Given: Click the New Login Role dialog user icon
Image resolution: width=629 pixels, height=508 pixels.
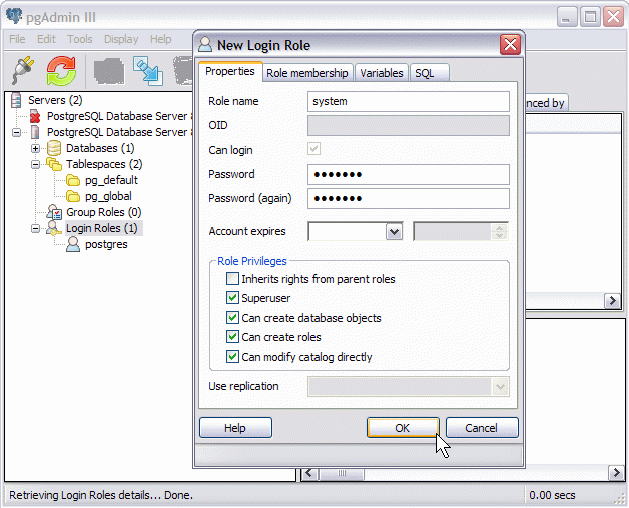Looking at the screenshot, I should pos(205,44).
